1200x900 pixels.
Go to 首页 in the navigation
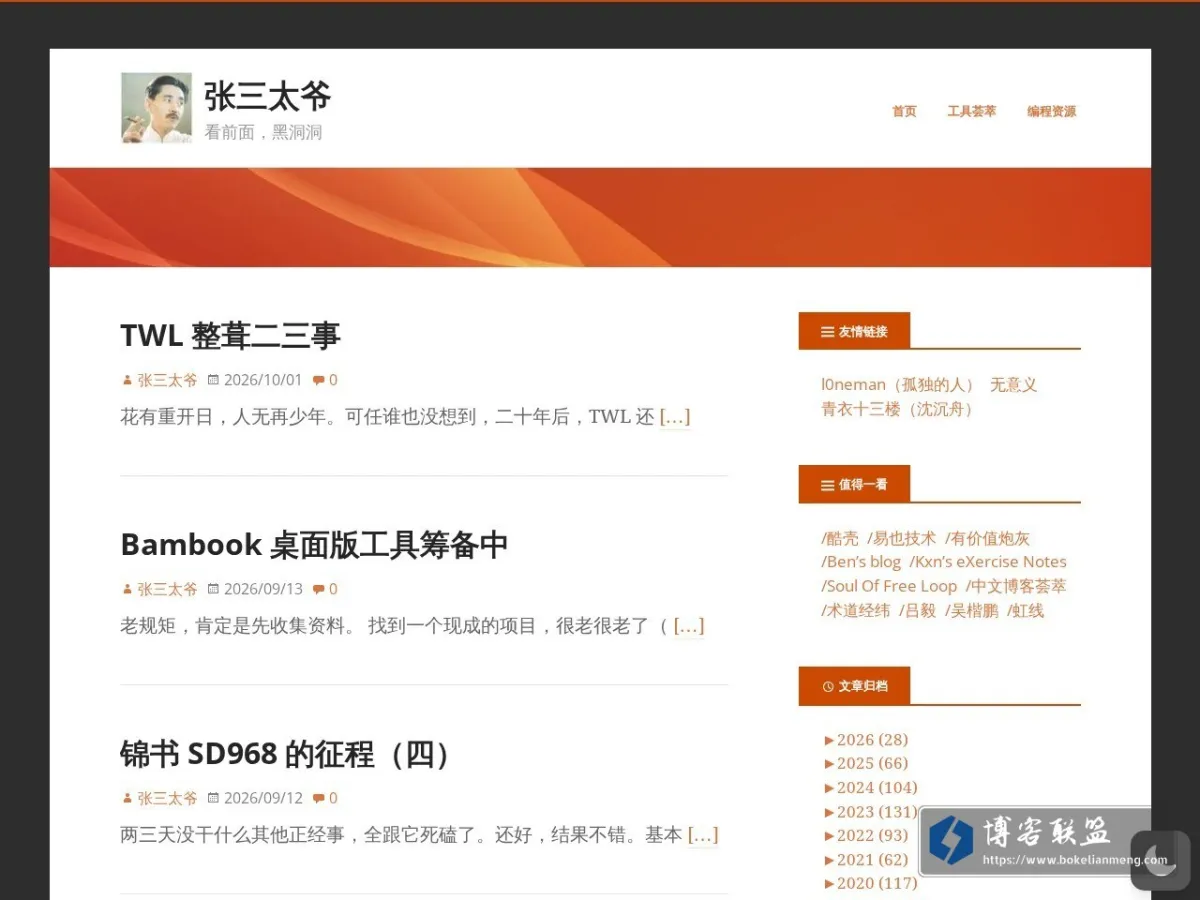(904, 111)
